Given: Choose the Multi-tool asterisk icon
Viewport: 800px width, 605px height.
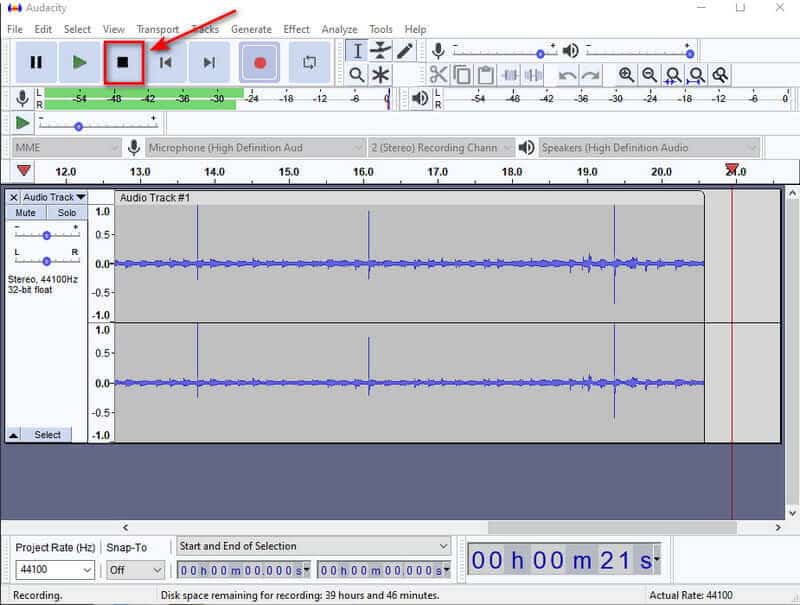Looking at the screenshot, I should [x=380, y=75].
